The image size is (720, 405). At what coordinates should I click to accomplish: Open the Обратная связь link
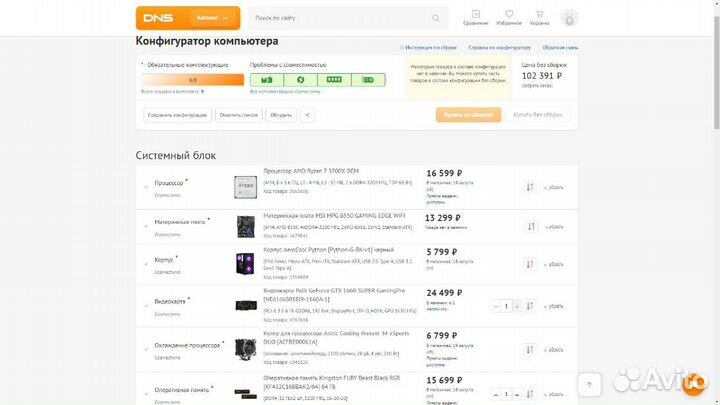(560, 47)
